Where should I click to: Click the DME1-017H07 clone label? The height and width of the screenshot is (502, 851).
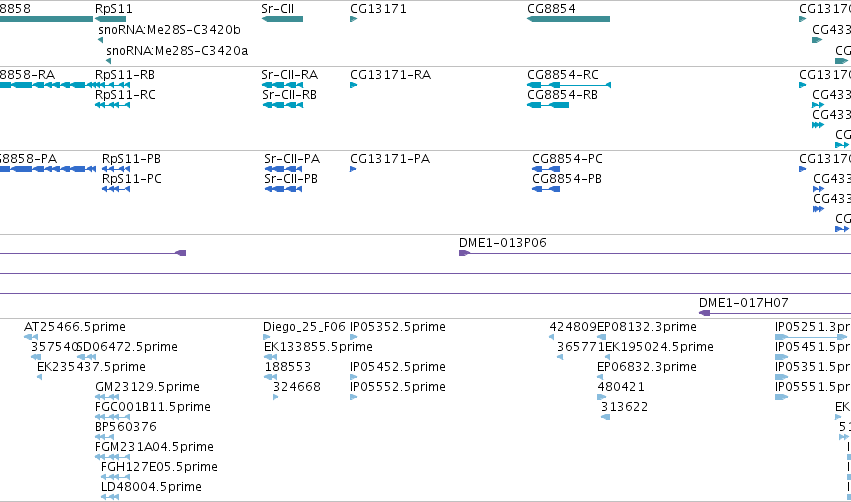[744, 303]
